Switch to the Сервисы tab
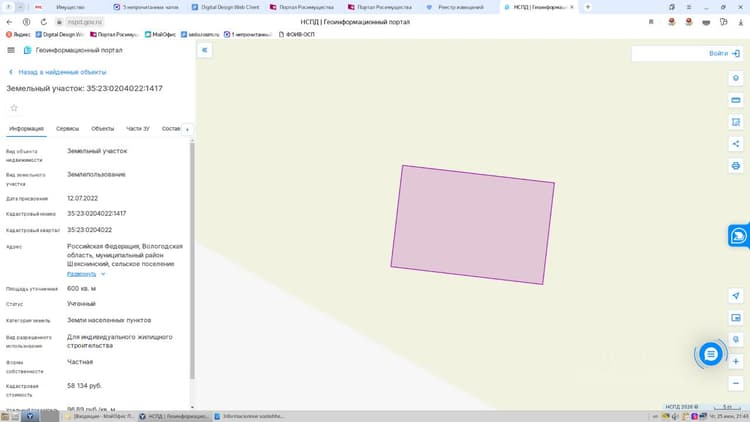Viewport: 750px width, 422px height. tap(67, 129)
